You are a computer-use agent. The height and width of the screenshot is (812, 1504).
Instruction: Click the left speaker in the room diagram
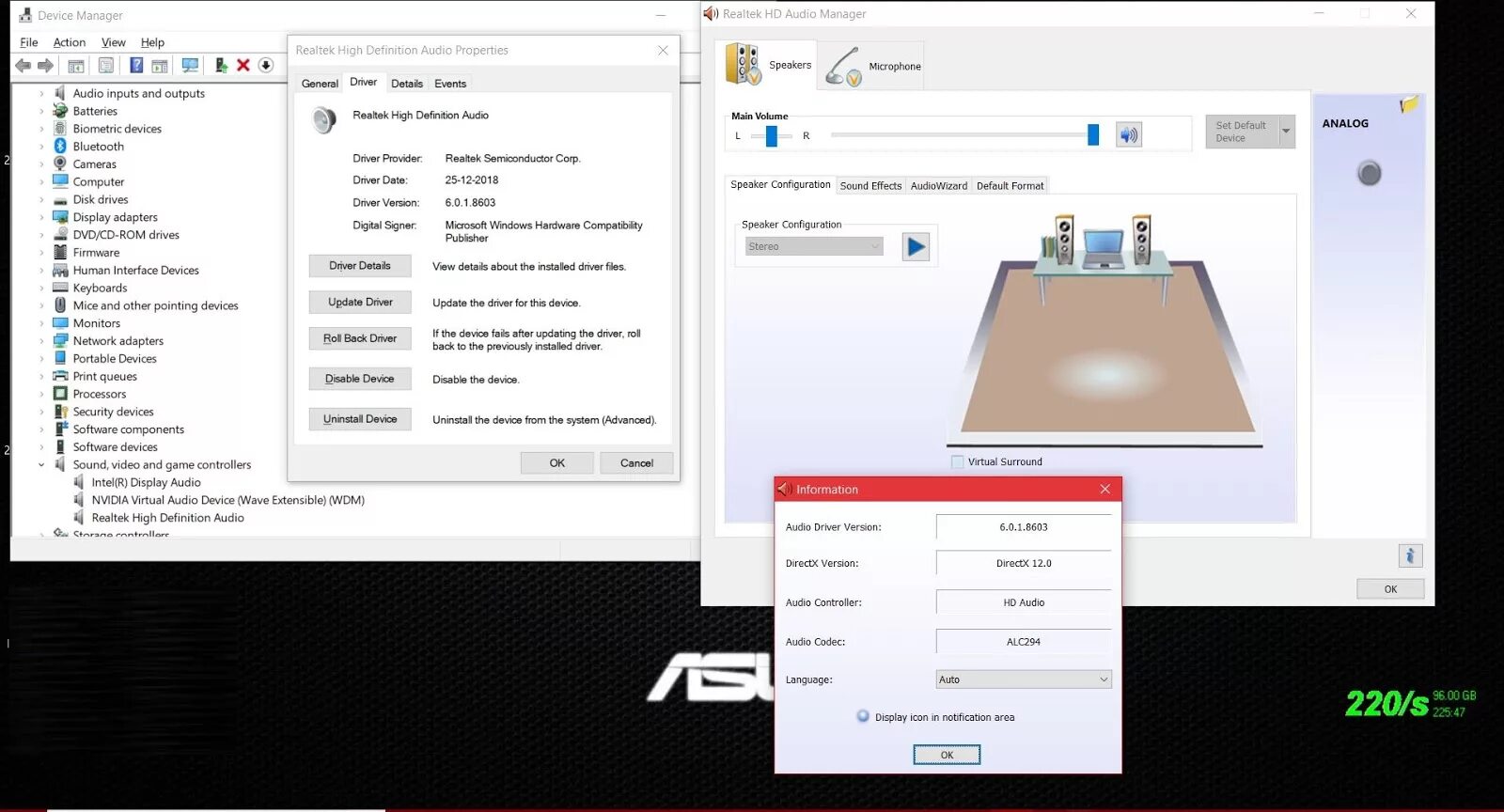(1064, 242)
